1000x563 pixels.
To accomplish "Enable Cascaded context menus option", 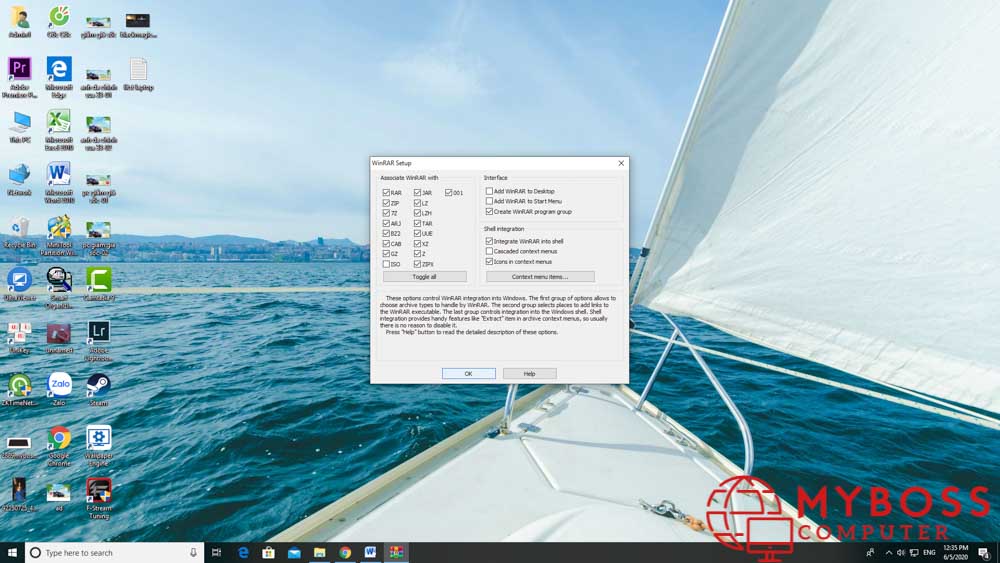I will click(490, 252).
